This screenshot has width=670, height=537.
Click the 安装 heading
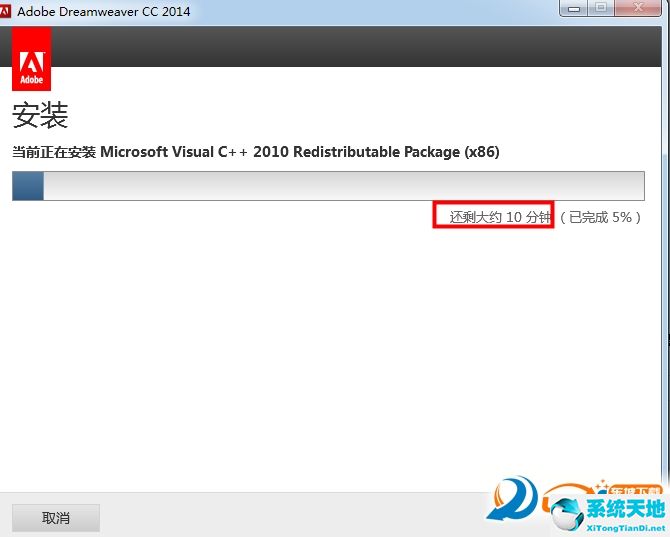tap(40, 115)
